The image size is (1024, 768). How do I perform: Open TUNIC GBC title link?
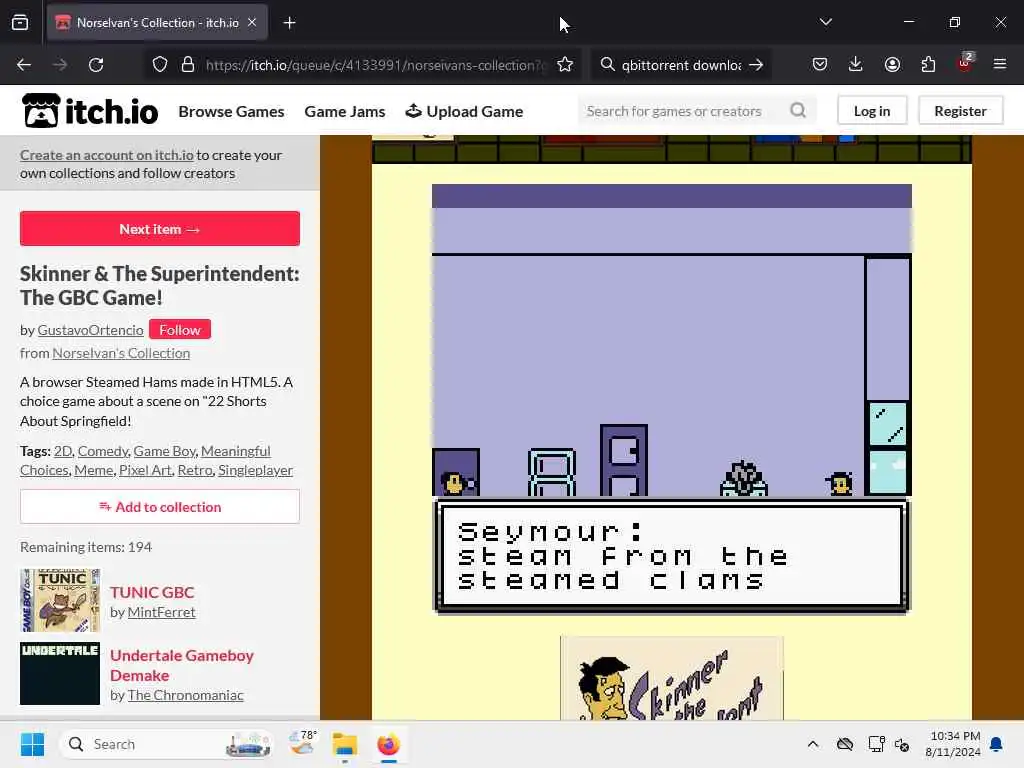(152, 592)
